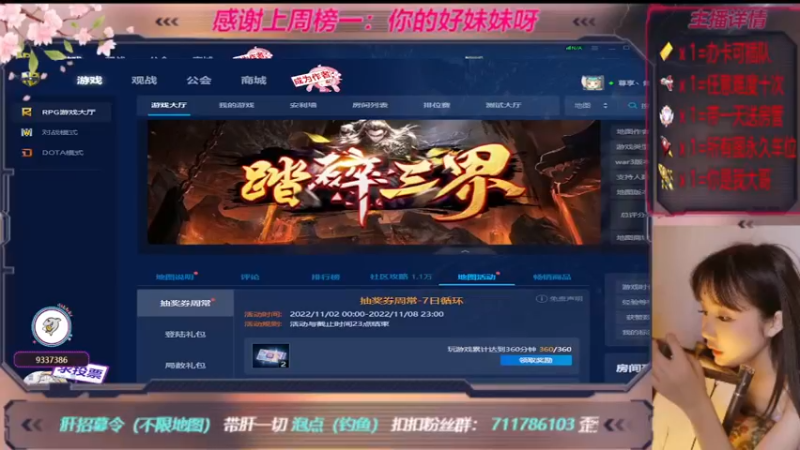
Task: Click the 求投票 vote badge
Action: click(80, 372)
